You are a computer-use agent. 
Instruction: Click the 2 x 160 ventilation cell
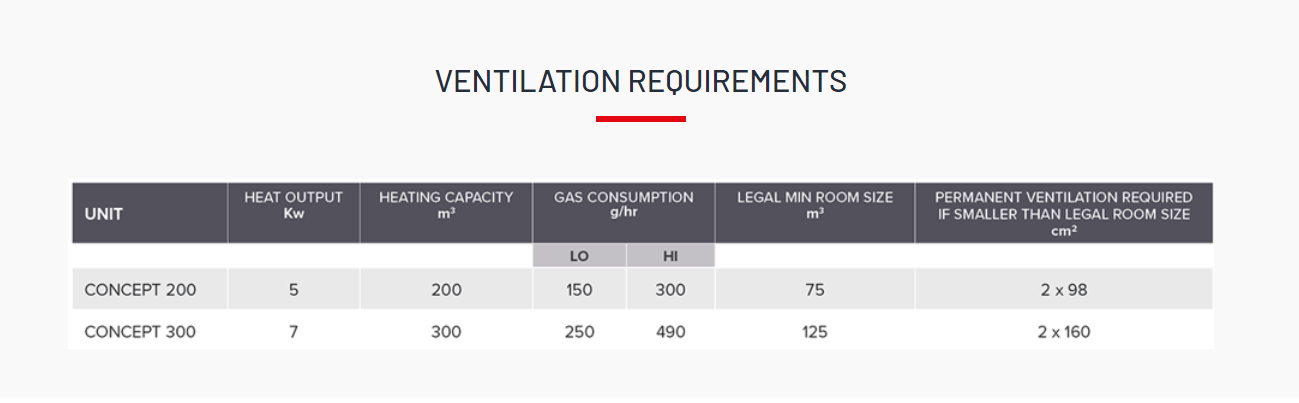pyautogui.click(x=1063, y=332)
